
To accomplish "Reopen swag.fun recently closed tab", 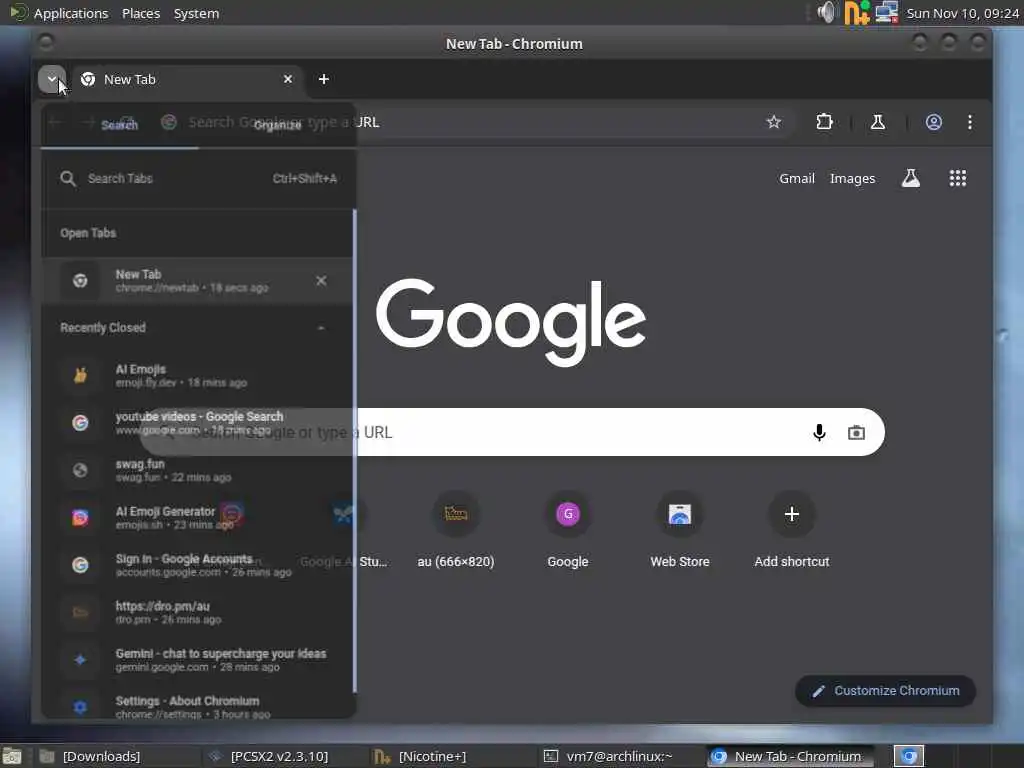I will tap(199, 470).
